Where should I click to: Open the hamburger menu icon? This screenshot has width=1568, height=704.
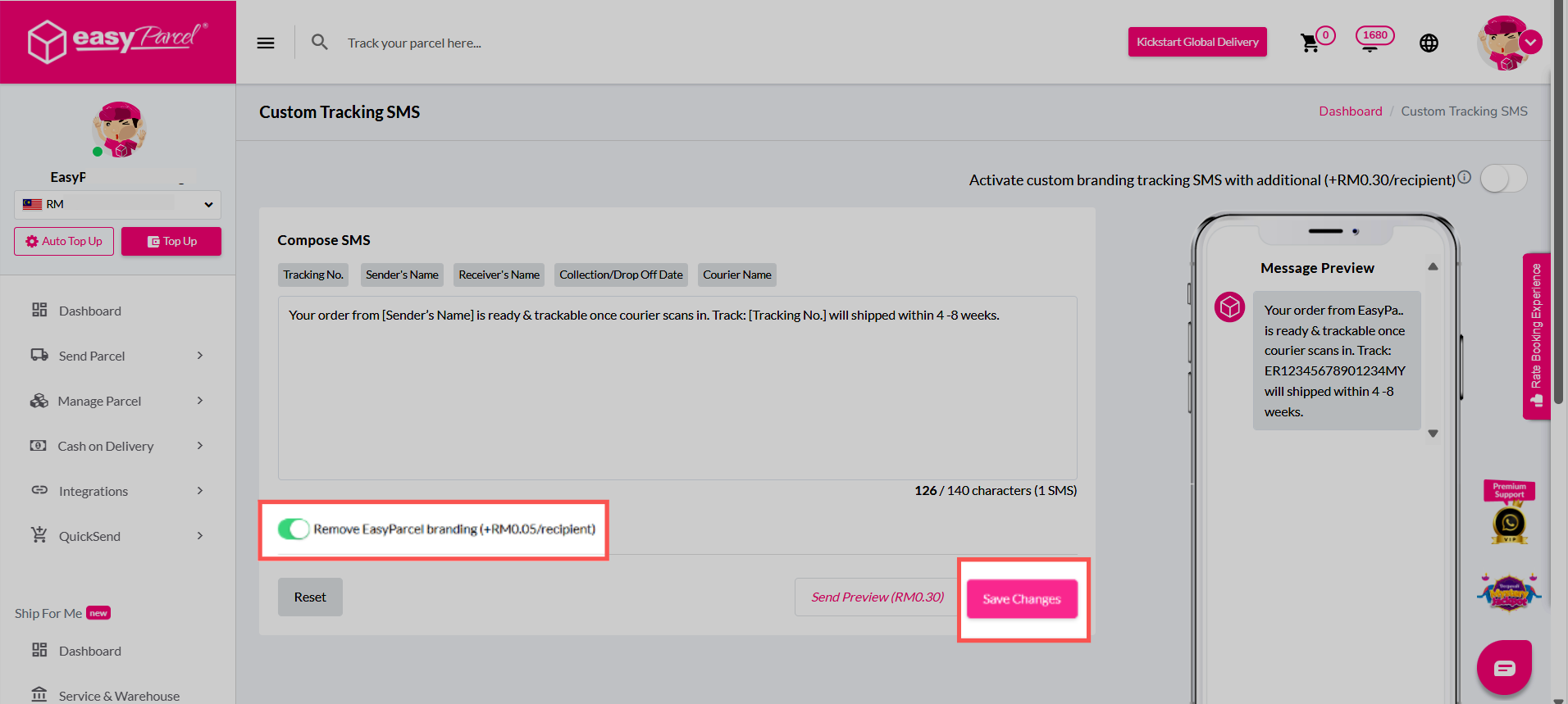266,43
